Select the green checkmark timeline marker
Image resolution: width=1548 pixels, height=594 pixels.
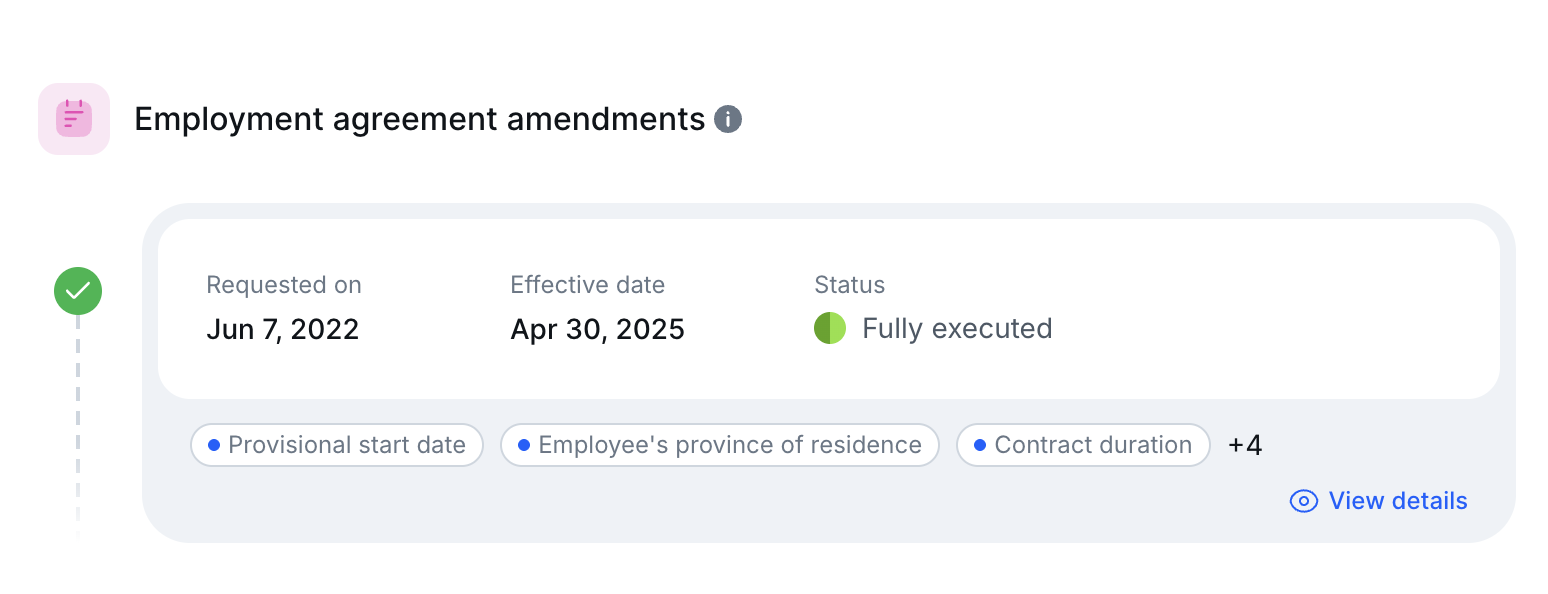[78, 291]
